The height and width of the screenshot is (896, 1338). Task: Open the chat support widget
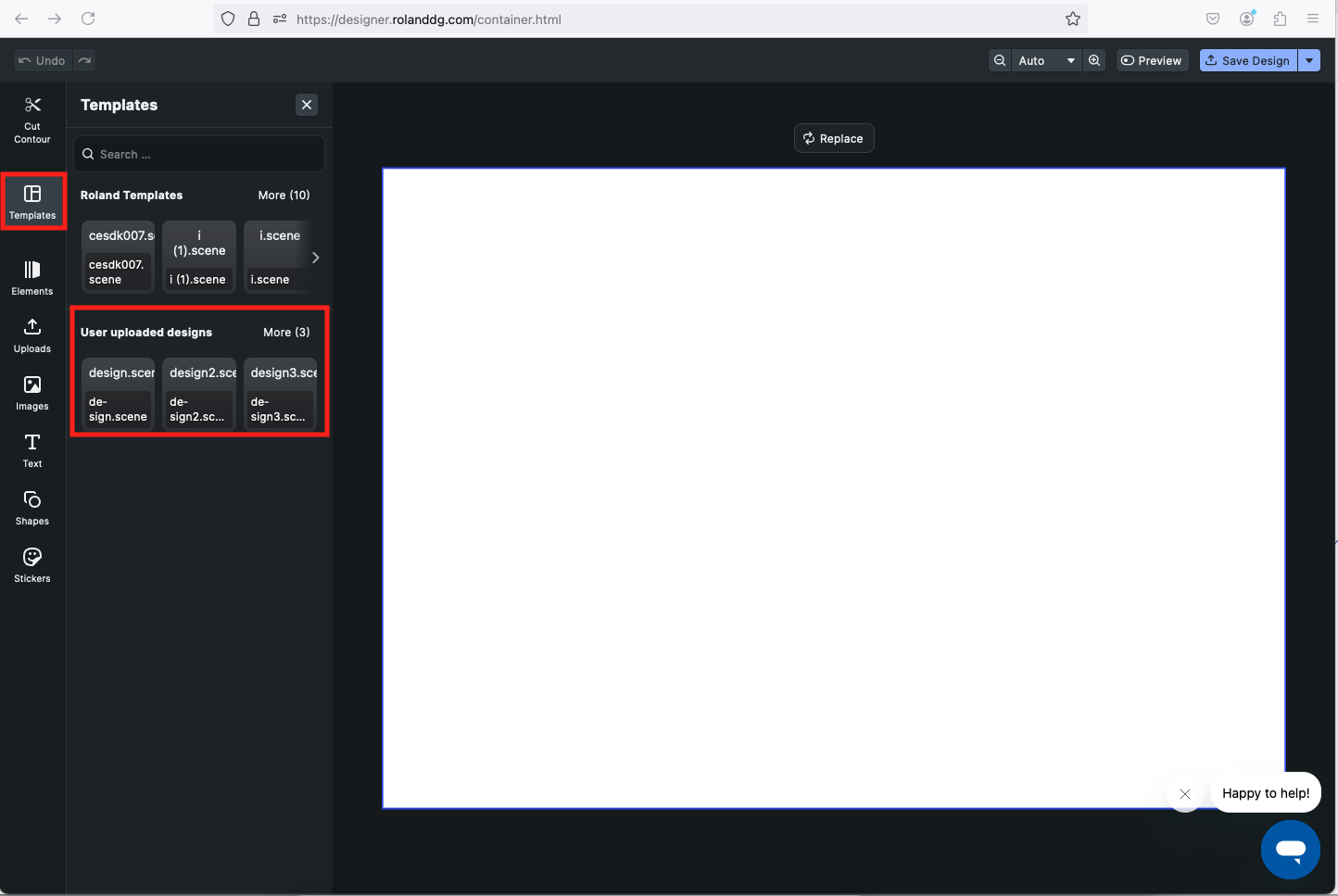tap(1291, 850)
